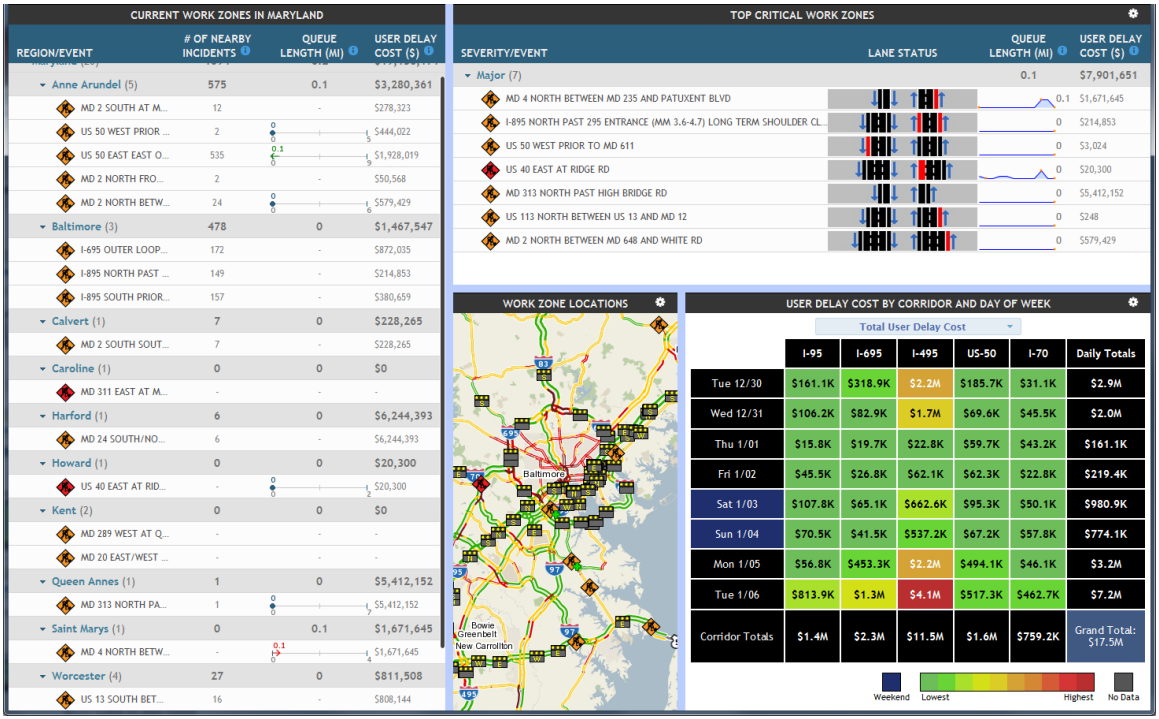Click the Sat 1/03 weekend row label
The width and height of the screenshot is (1159, 719).
click(735, 505)
